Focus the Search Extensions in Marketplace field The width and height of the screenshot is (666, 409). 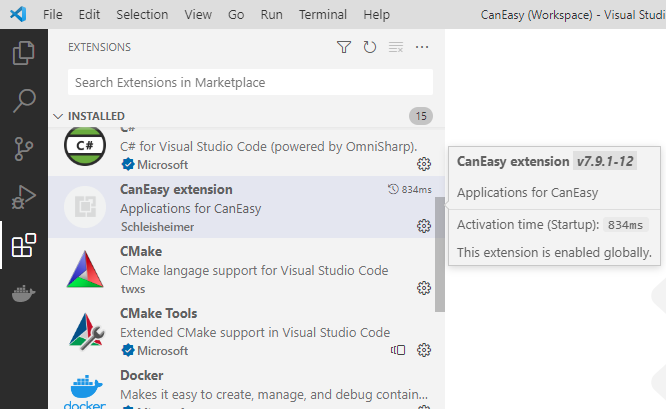tap(250, 82)
